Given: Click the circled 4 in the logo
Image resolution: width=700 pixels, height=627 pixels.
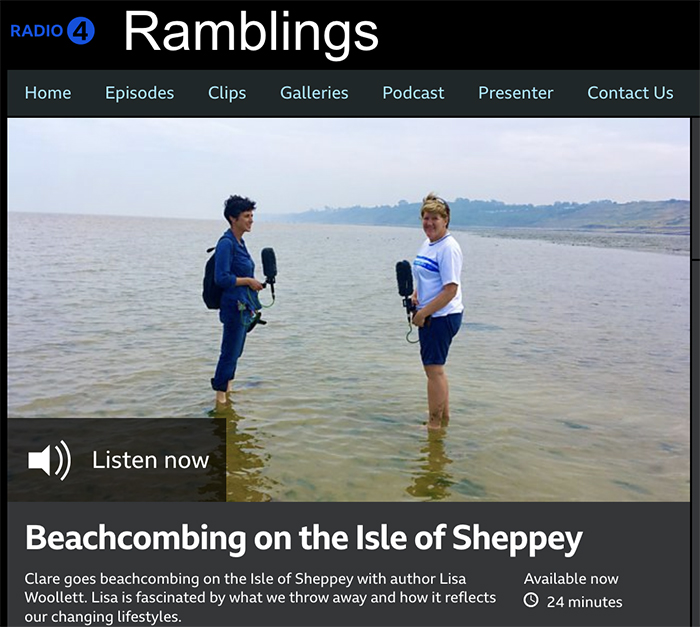Looking at the screenshot, I should (81, 31).
